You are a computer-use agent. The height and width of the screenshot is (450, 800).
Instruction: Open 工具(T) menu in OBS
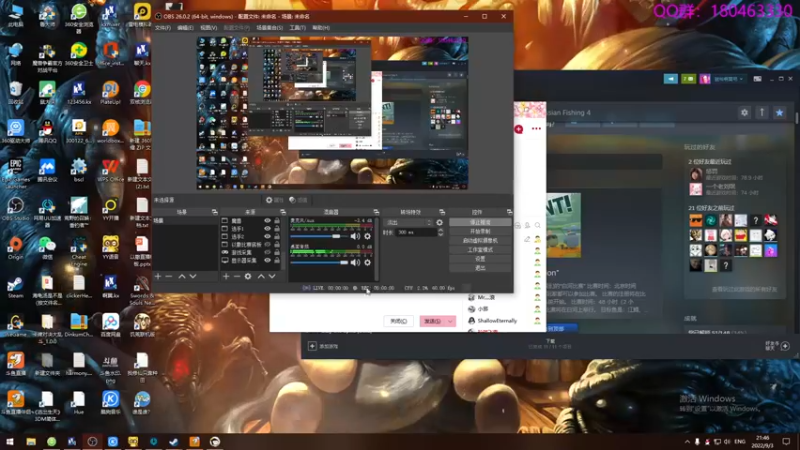pyautogui.click(x=297, y=28)
